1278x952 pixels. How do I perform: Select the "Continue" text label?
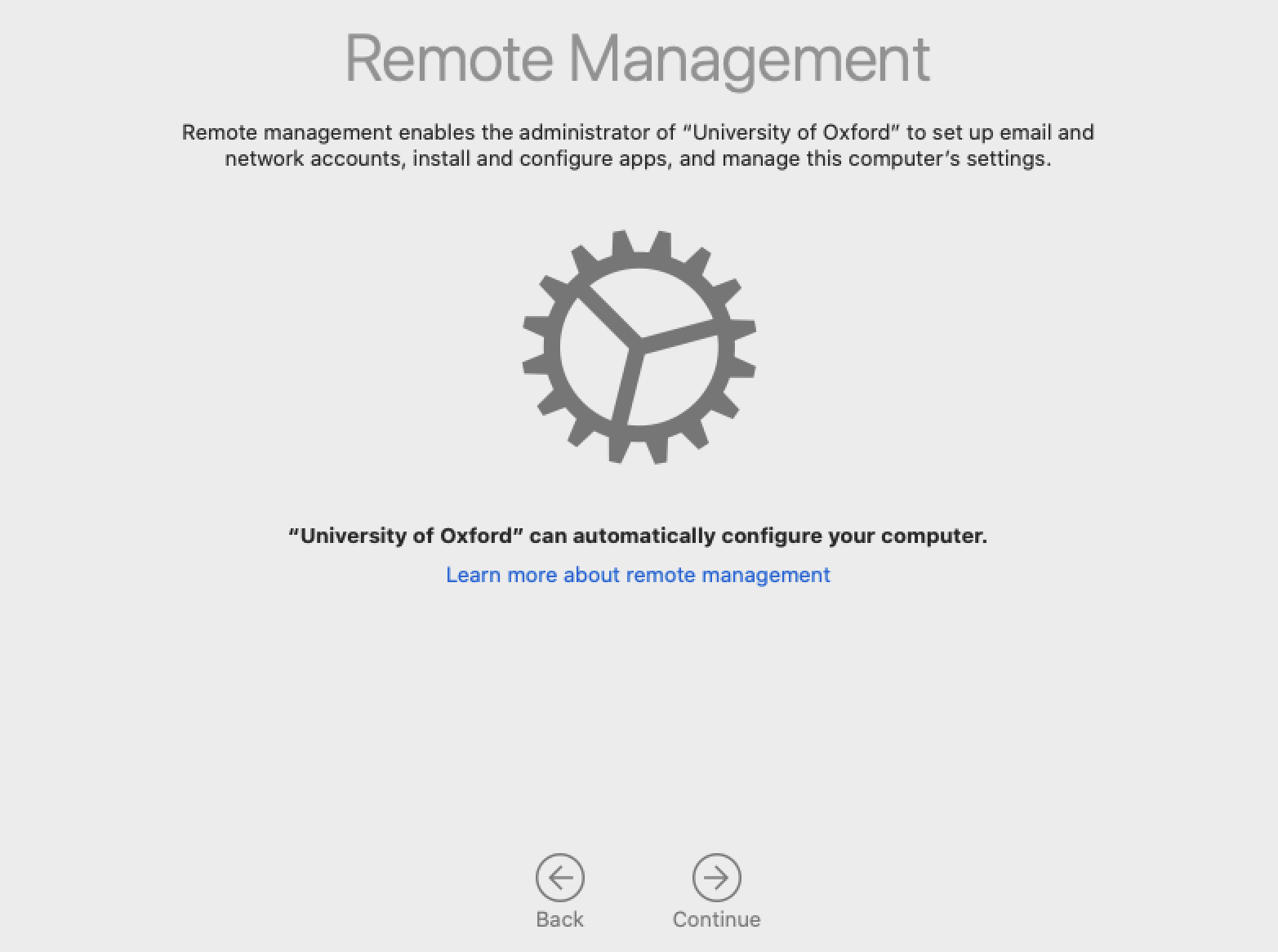716,919
